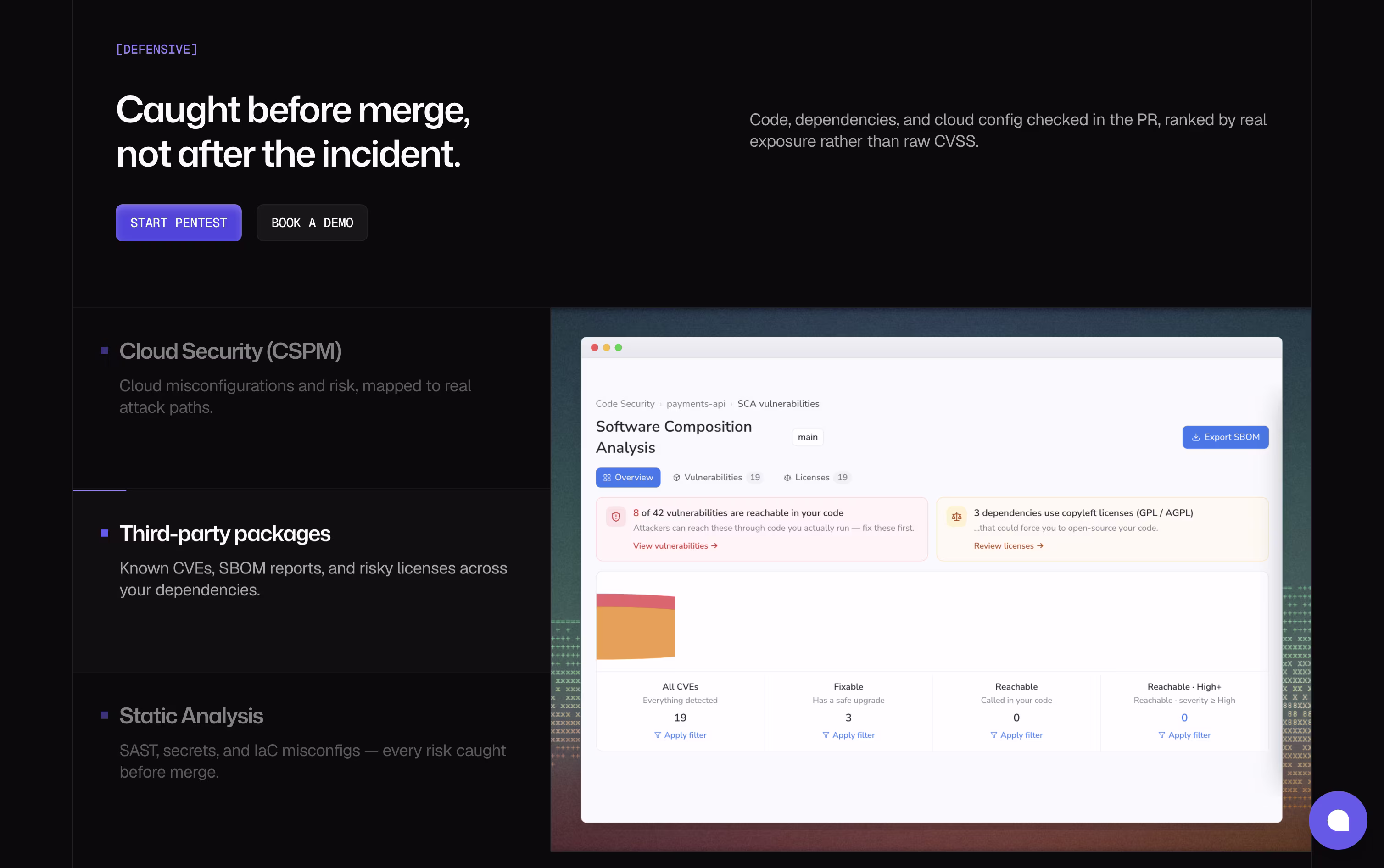Click the download icon in Export SBOM
The width and height of the screenshot is (1384, 868).
(1196, 438)
